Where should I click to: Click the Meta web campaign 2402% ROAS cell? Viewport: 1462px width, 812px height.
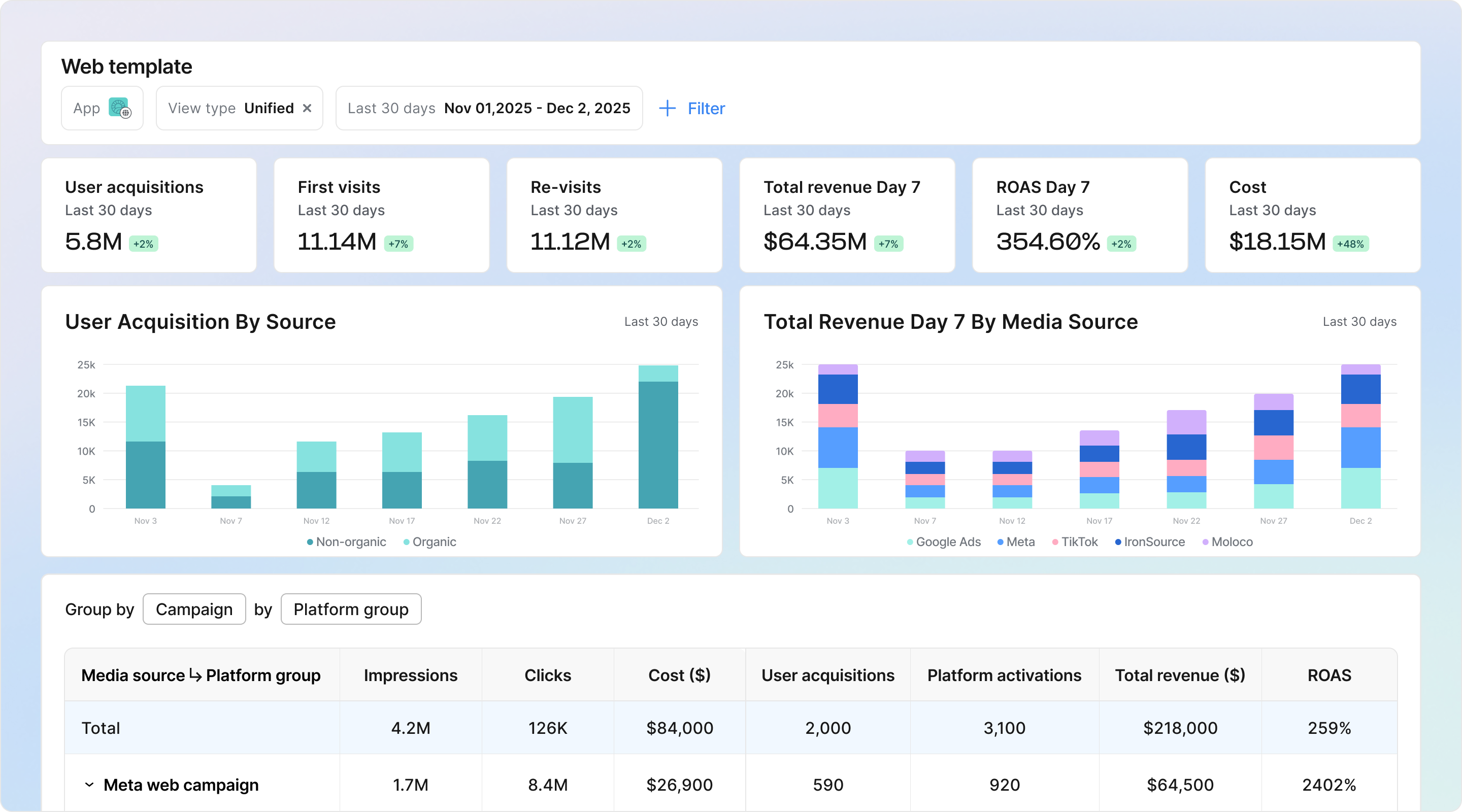click(1329, 785)
